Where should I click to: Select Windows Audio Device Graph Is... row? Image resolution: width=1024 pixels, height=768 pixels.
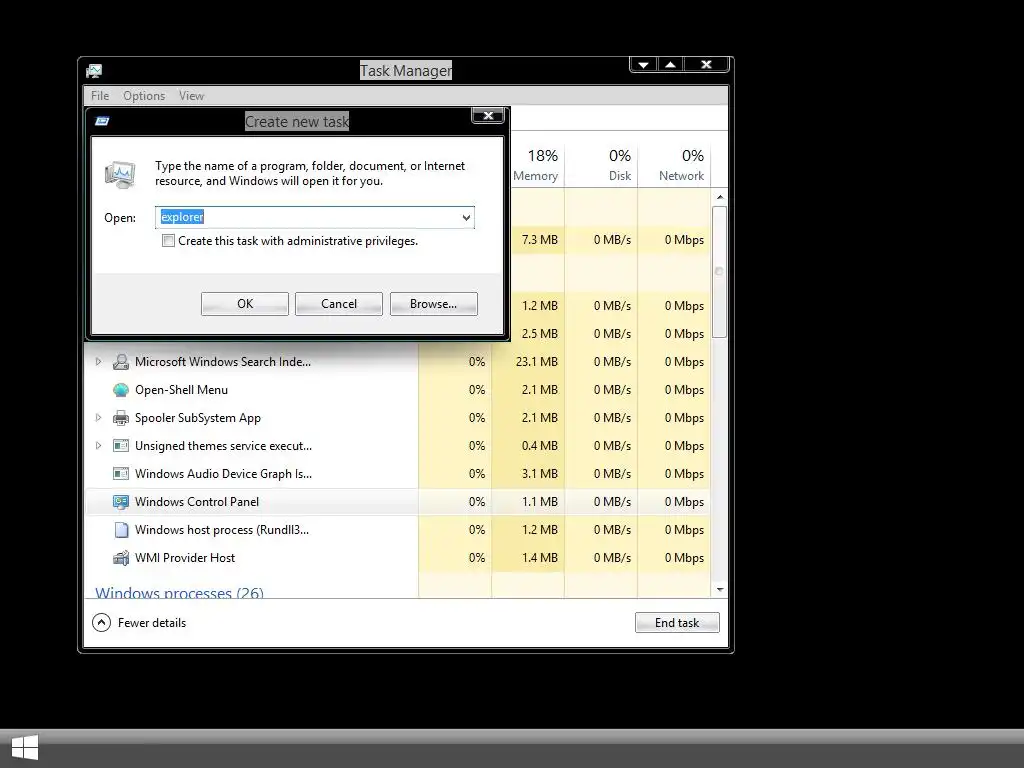pos(398,474)
